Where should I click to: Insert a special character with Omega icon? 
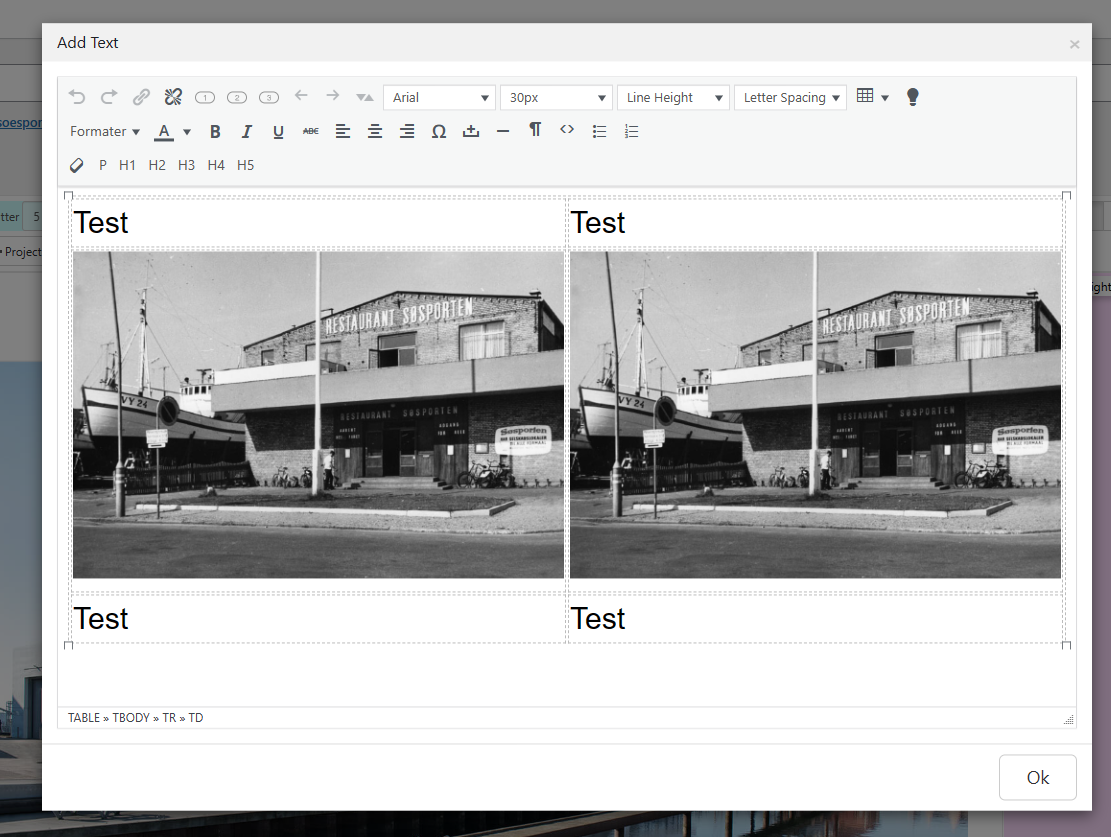438,131
